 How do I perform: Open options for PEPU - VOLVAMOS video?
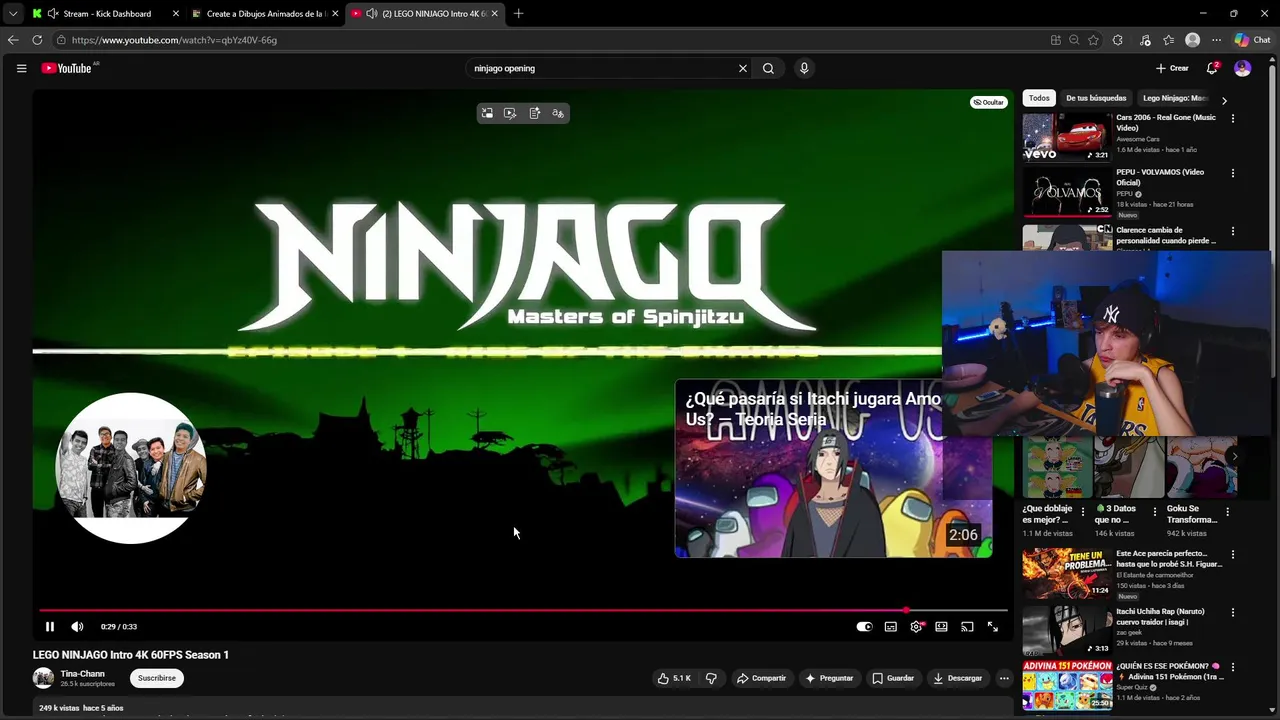click(1232, 173)
